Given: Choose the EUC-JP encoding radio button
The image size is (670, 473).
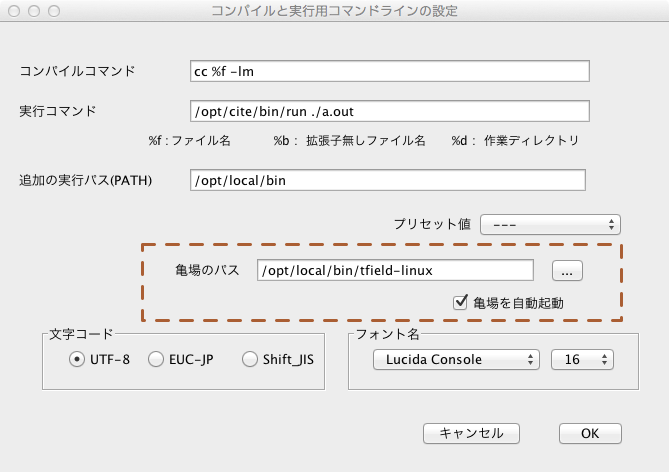Looking at the screenshot, I should 156,360.
